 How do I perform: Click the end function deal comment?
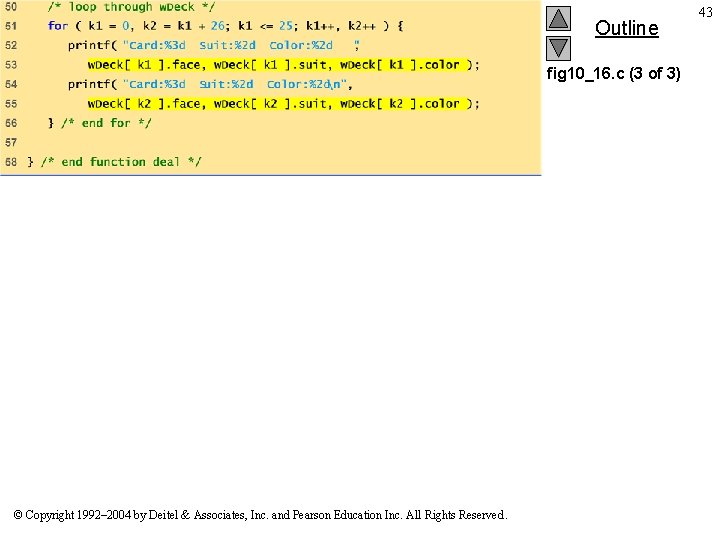[x=121, y=162]
